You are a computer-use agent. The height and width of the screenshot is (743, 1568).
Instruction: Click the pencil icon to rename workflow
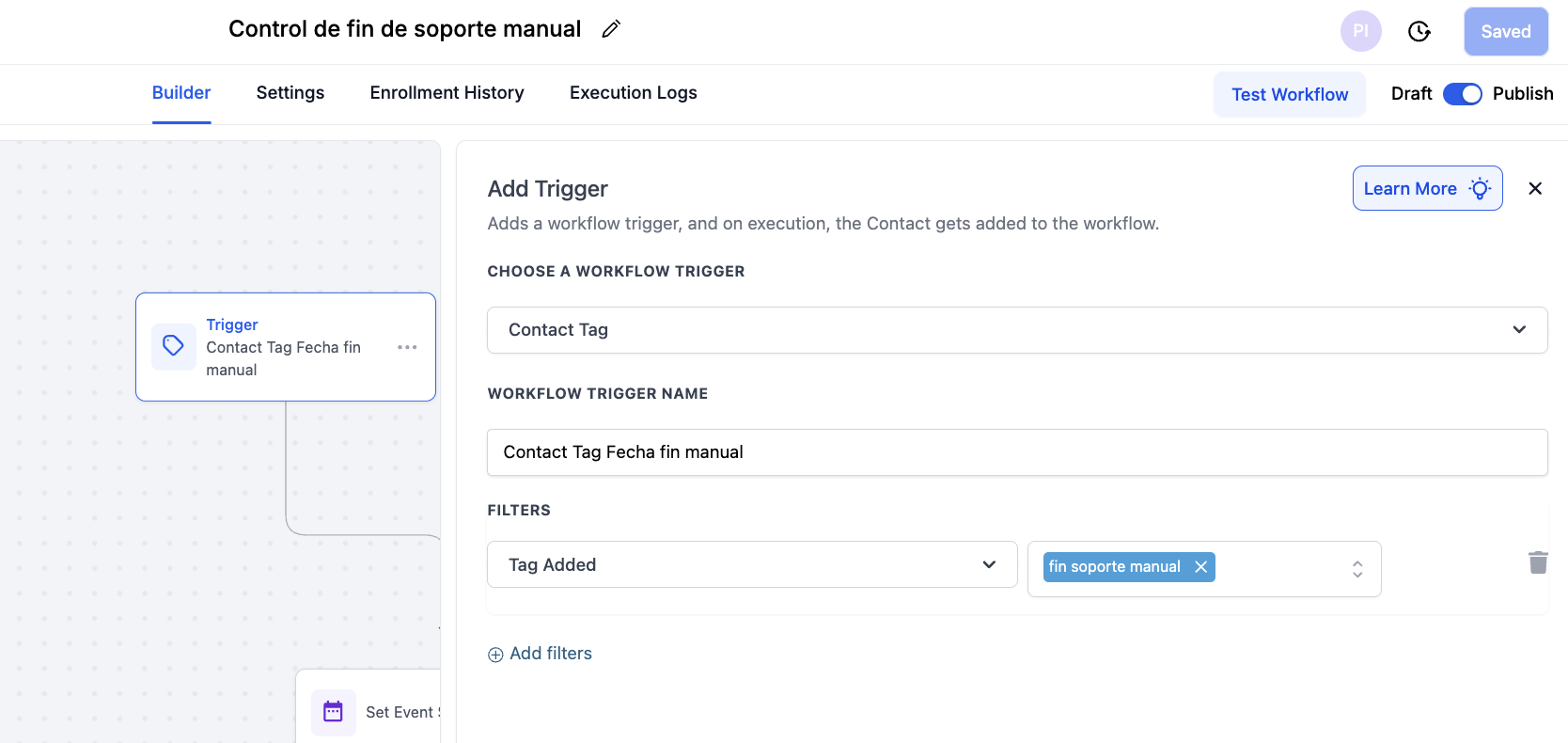click(611, 29)
